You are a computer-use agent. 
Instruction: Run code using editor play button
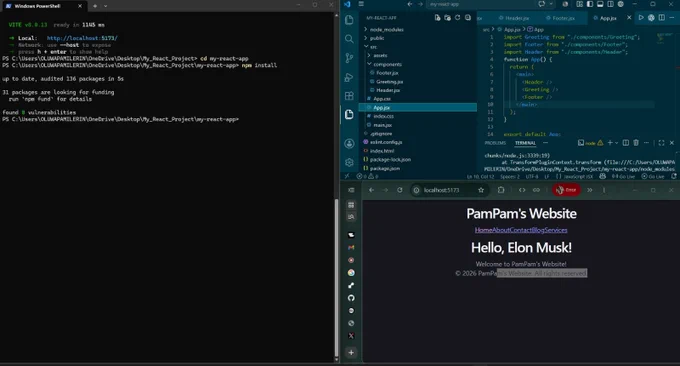(x=641, y=18)
